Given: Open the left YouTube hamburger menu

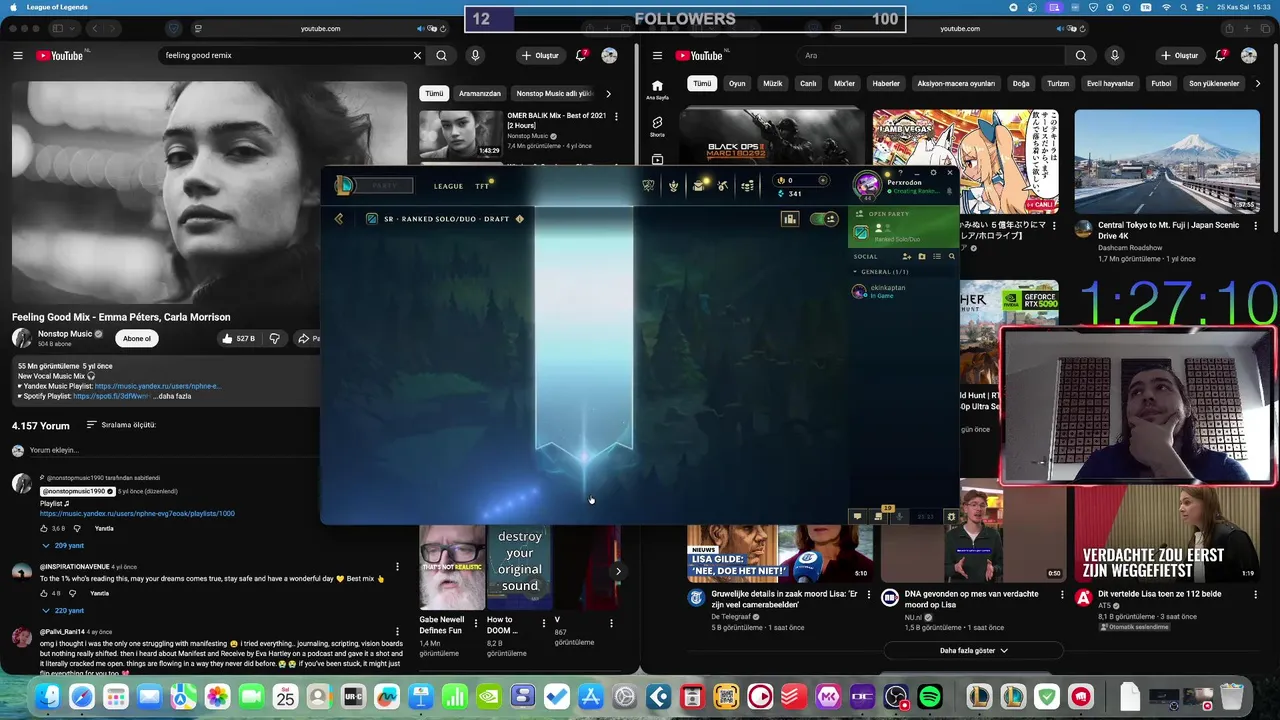Looking at the screenshot, I should click(x=18, y=56).
